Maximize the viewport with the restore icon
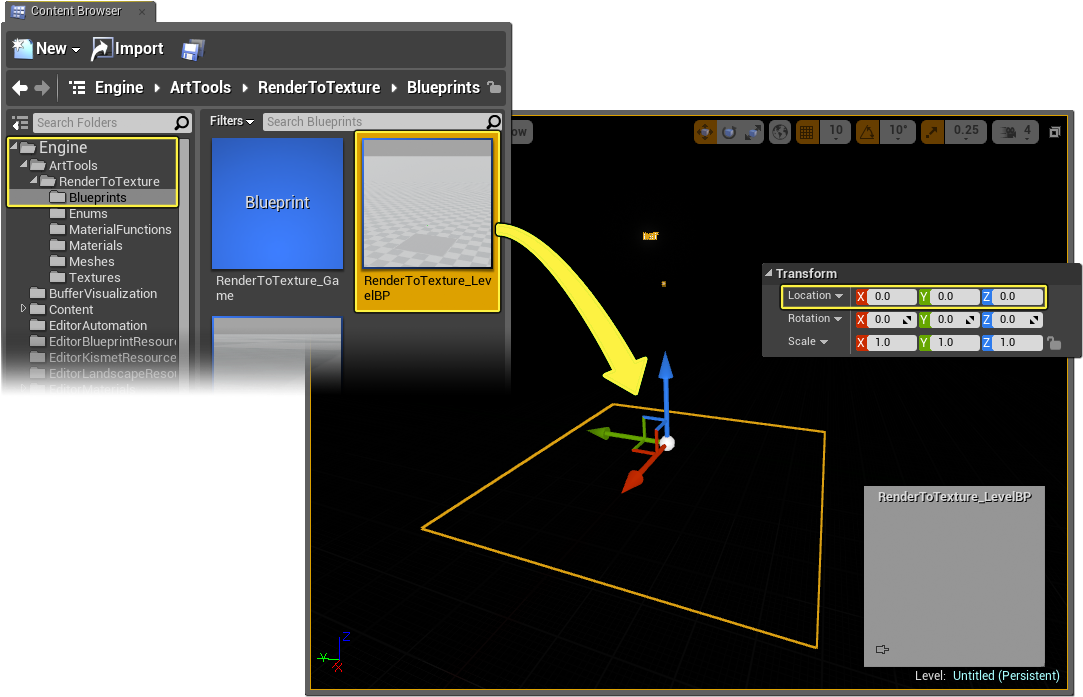 tap(1055, 132)
